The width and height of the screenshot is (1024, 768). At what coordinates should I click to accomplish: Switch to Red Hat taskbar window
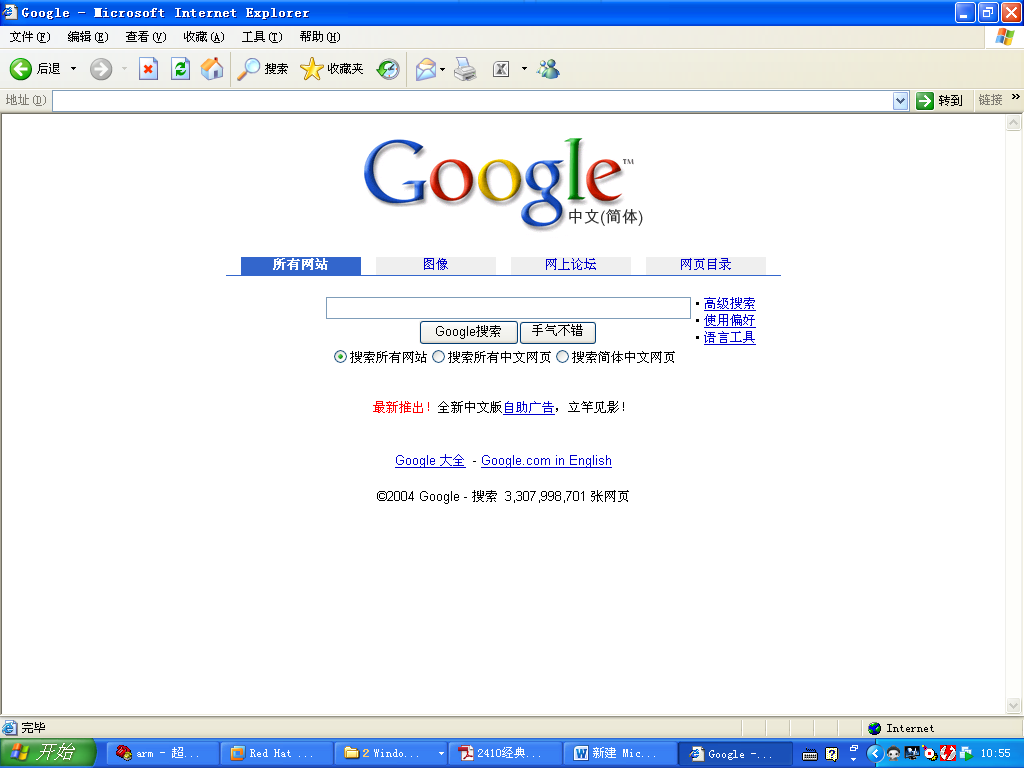(x=276, y=754)
